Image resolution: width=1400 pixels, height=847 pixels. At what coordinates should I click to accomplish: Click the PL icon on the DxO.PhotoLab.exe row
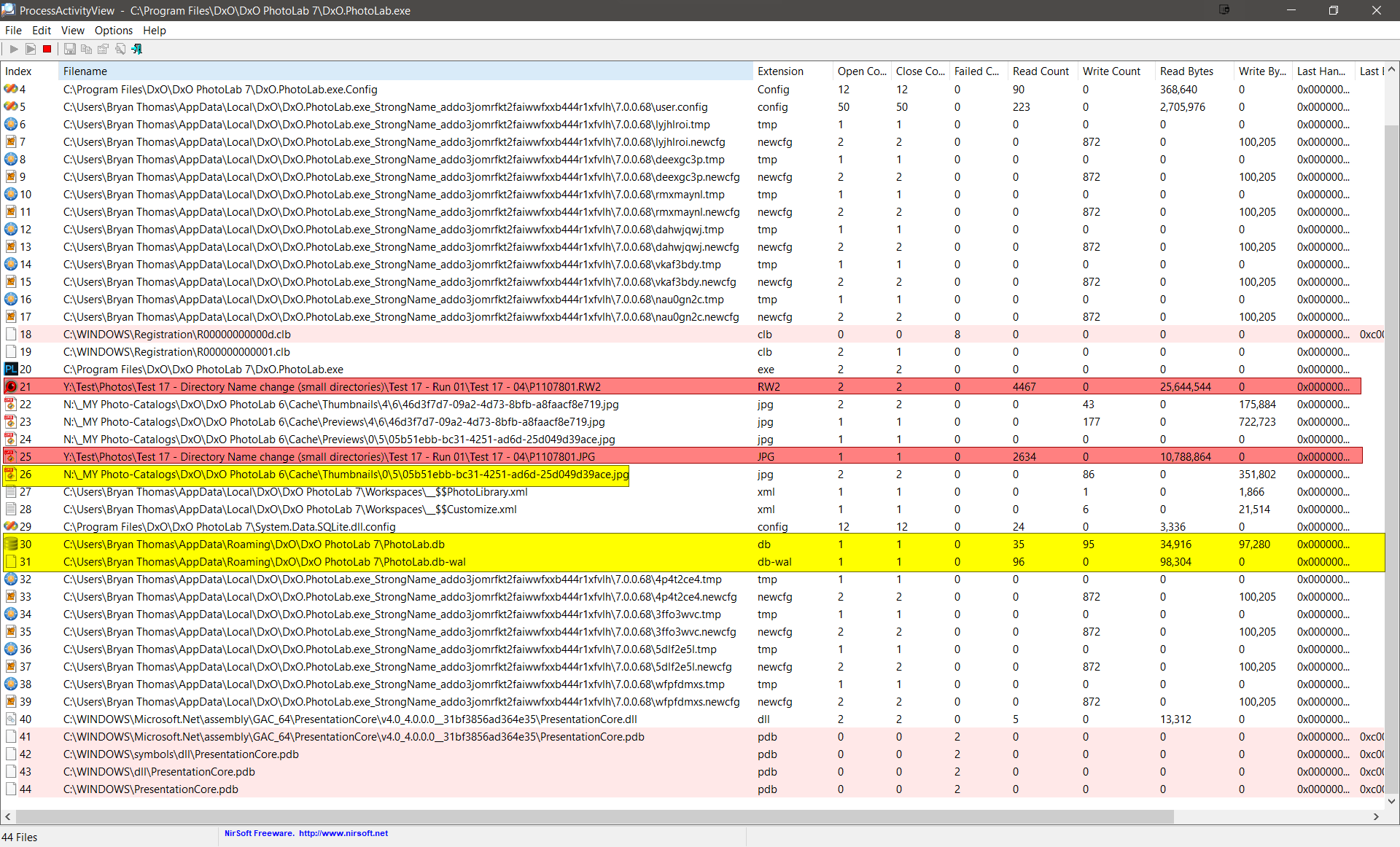[11, 370]
